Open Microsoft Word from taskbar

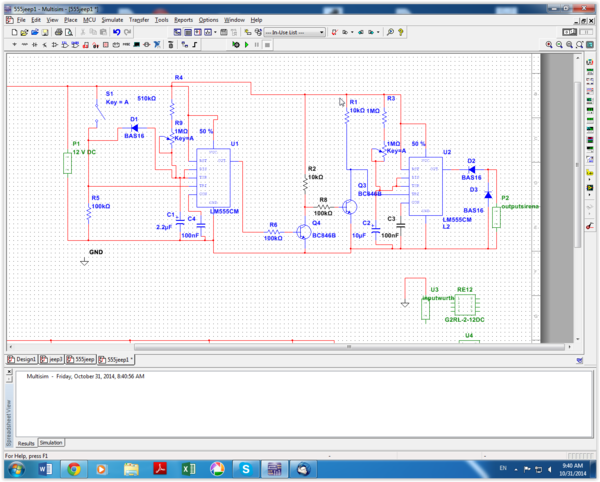[45, 469]
